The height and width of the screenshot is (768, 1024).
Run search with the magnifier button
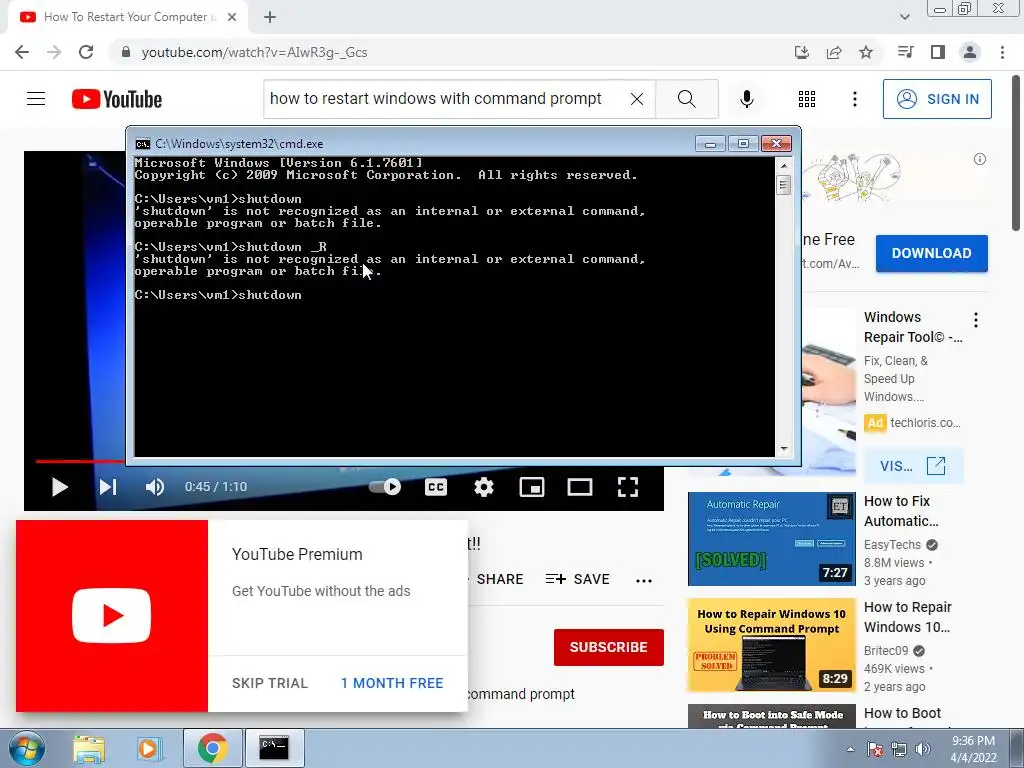(686, 99)
